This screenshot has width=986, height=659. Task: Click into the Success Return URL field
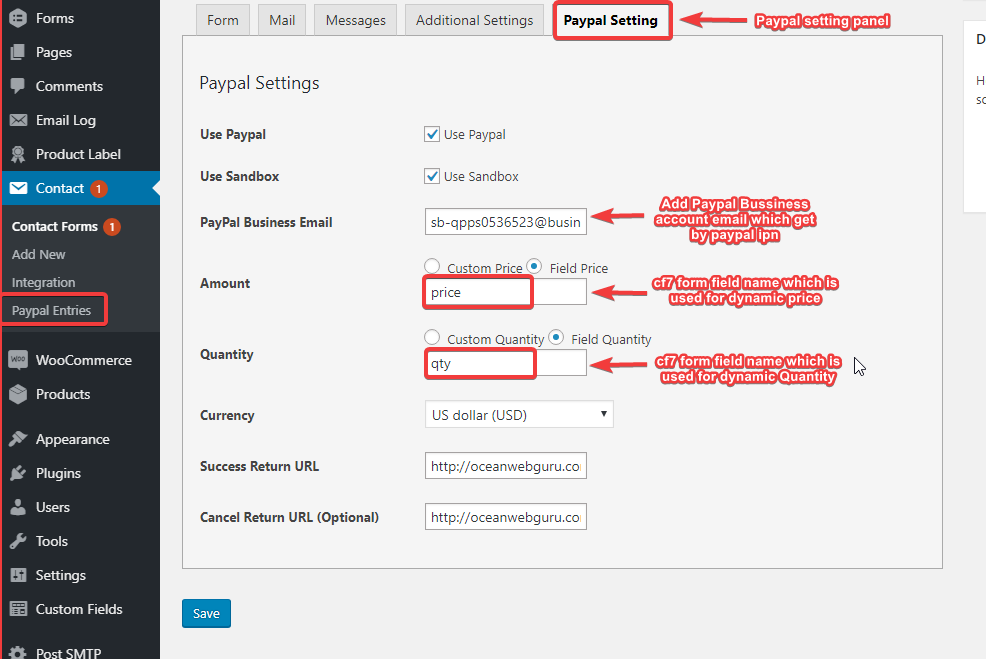(x=505, y=466)
